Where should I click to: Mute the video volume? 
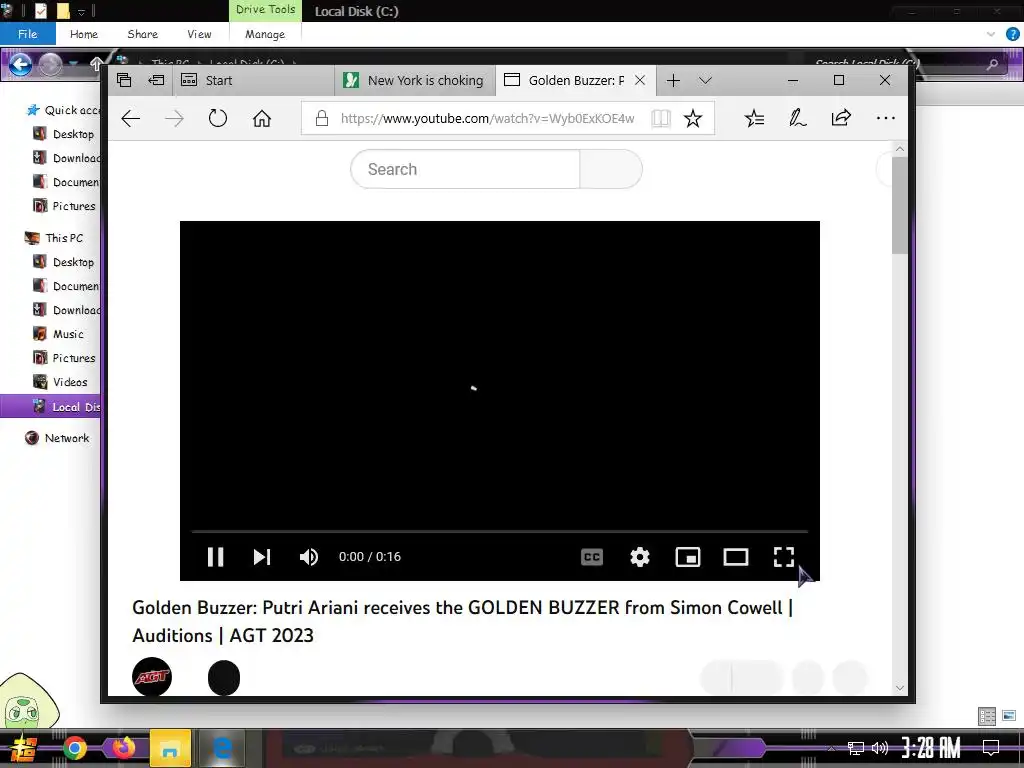pos(309,557)
